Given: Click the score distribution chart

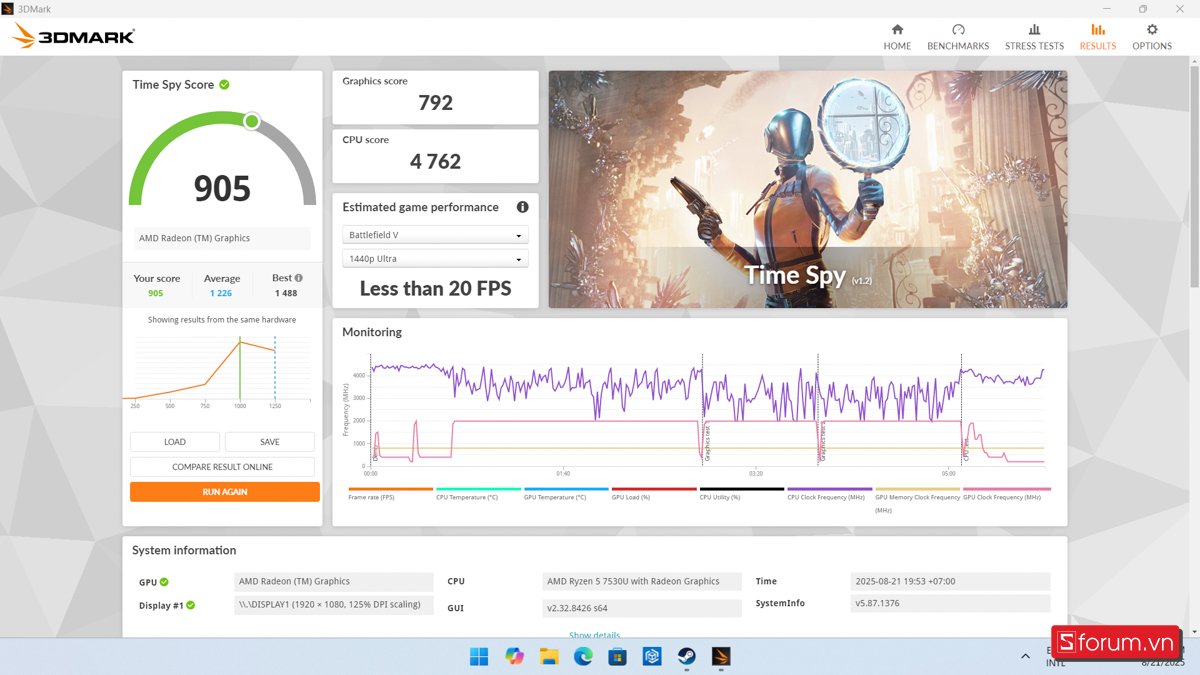Looking at the screenshot, I should pyautogui.click(x=222, y=370).
